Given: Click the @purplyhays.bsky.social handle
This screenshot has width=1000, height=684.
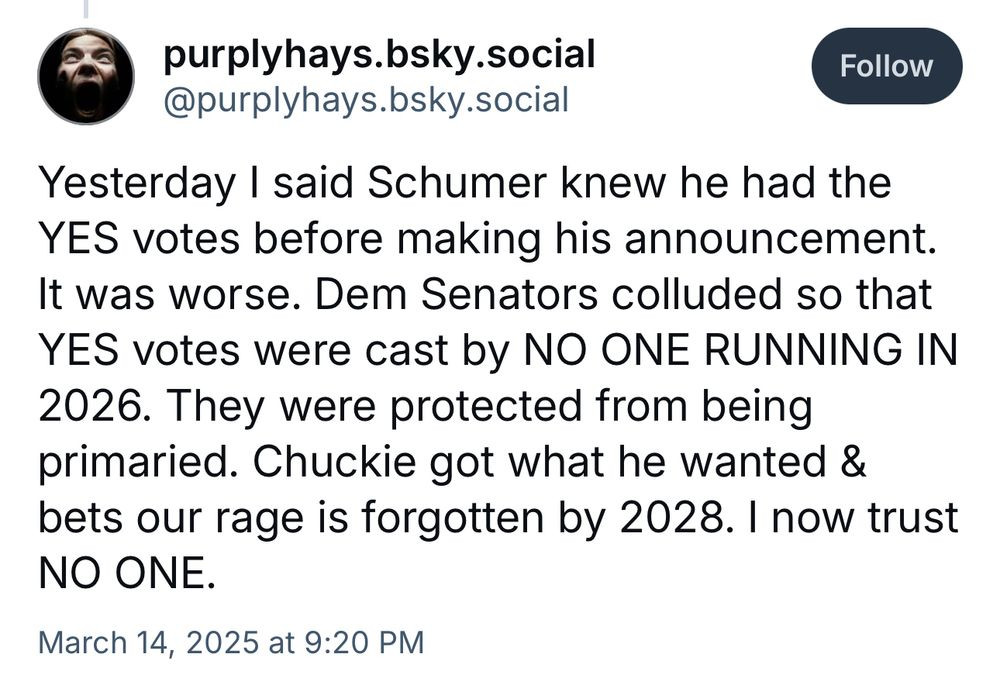Looking at the screenshot, I should [366, 101].
